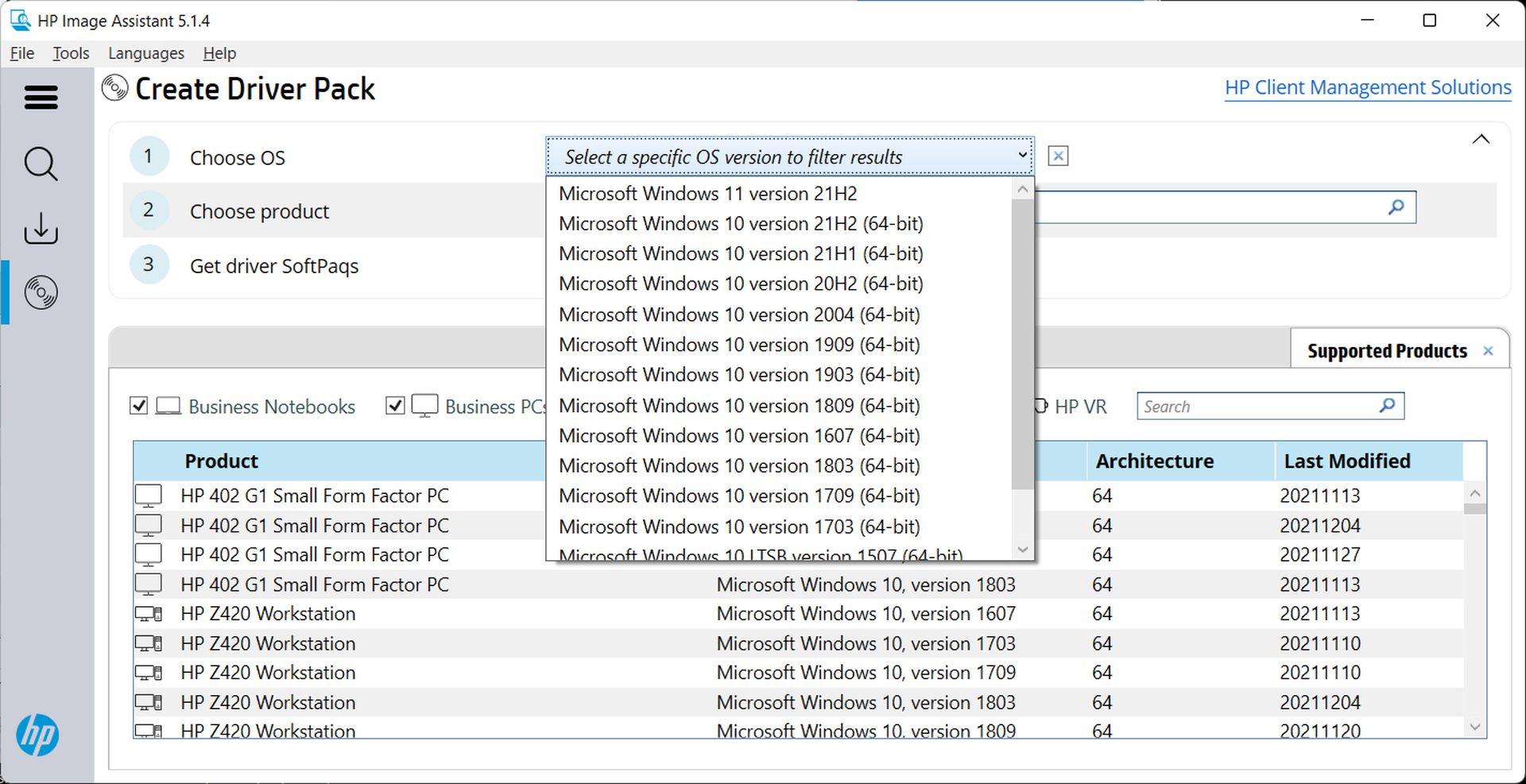The width and height of the screenshot is (1526, 784).
Task: Open the Download SoftPaqs sidebar icon
Action: 41,228
